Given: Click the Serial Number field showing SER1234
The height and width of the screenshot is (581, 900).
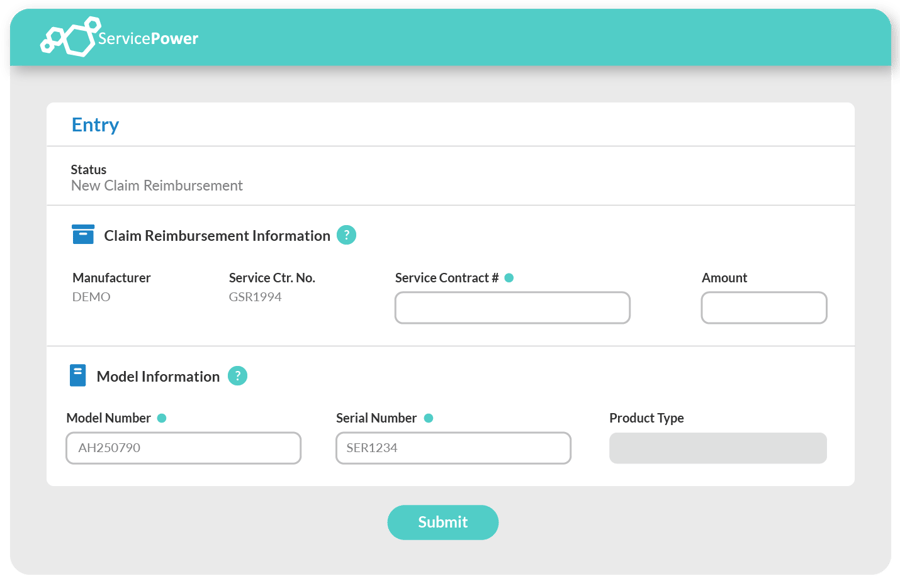Looking at the screenshot, I should point(452,448).
